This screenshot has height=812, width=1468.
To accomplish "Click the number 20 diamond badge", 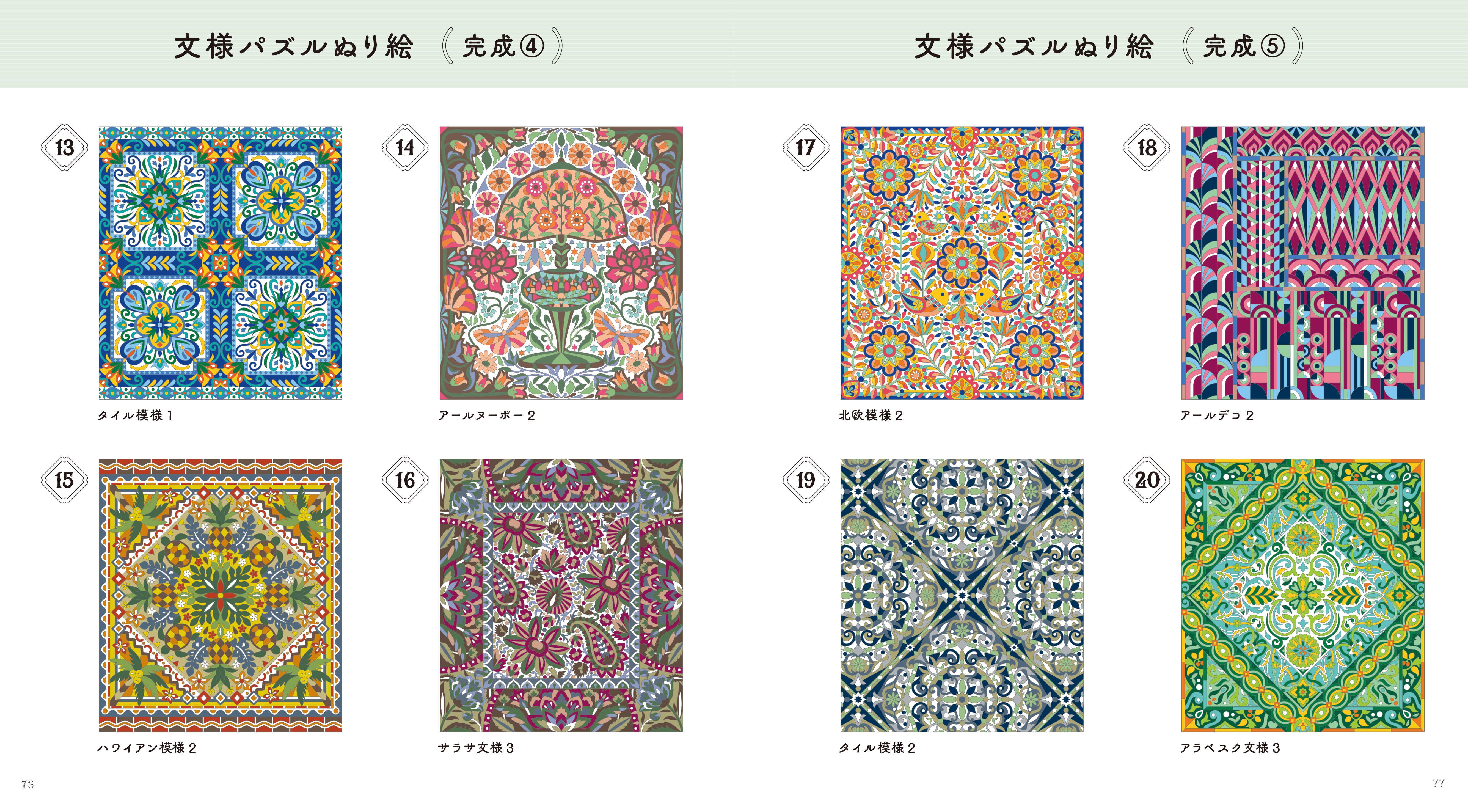I will pyautogui.click(x=1147, y=480).
